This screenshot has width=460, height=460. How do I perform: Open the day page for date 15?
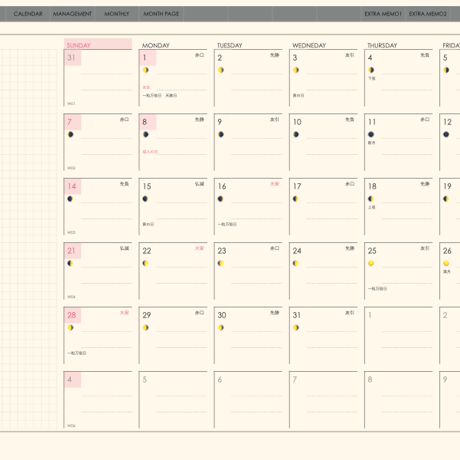[147, 186]
